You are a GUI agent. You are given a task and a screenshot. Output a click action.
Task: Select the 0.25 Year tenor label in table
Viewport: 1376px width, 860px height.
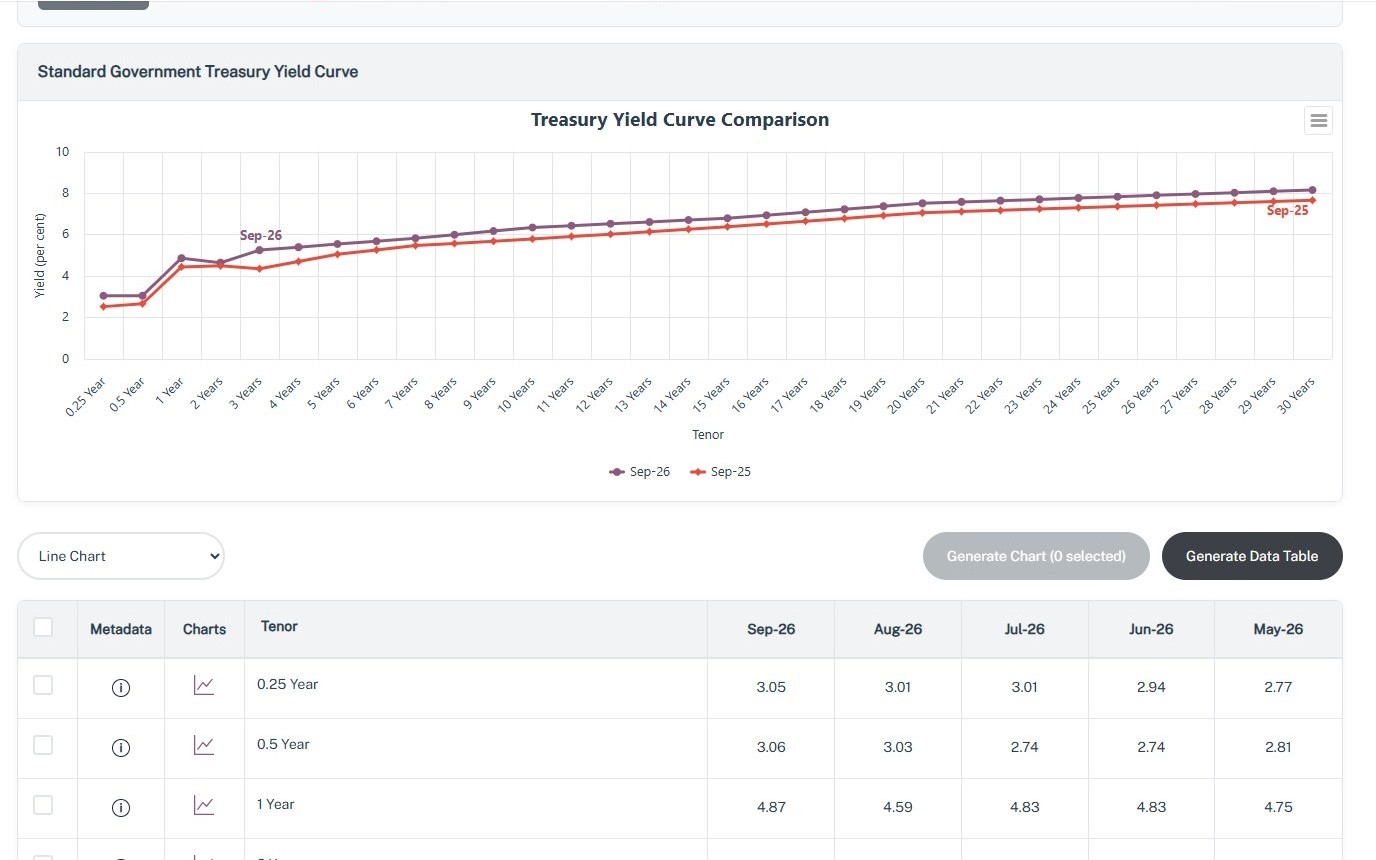287,684
